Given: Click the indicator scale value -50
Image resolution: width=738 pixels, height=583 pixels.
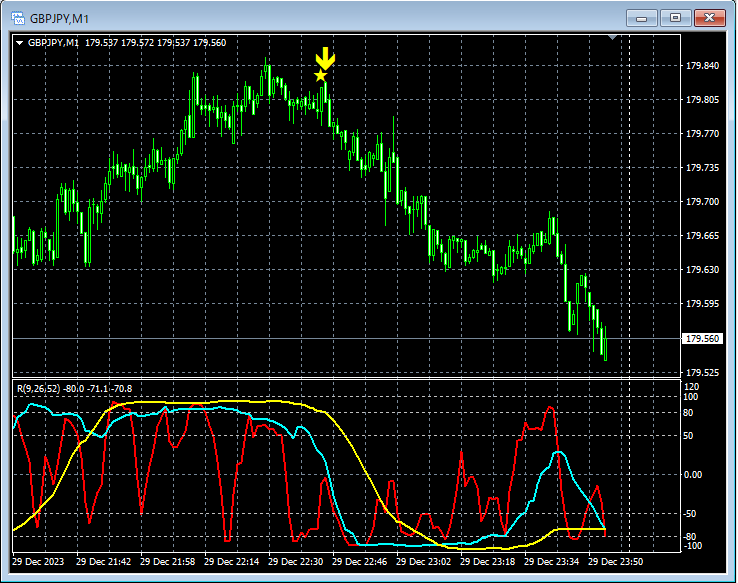Looking at the screenshot, I should pos(690,514).
